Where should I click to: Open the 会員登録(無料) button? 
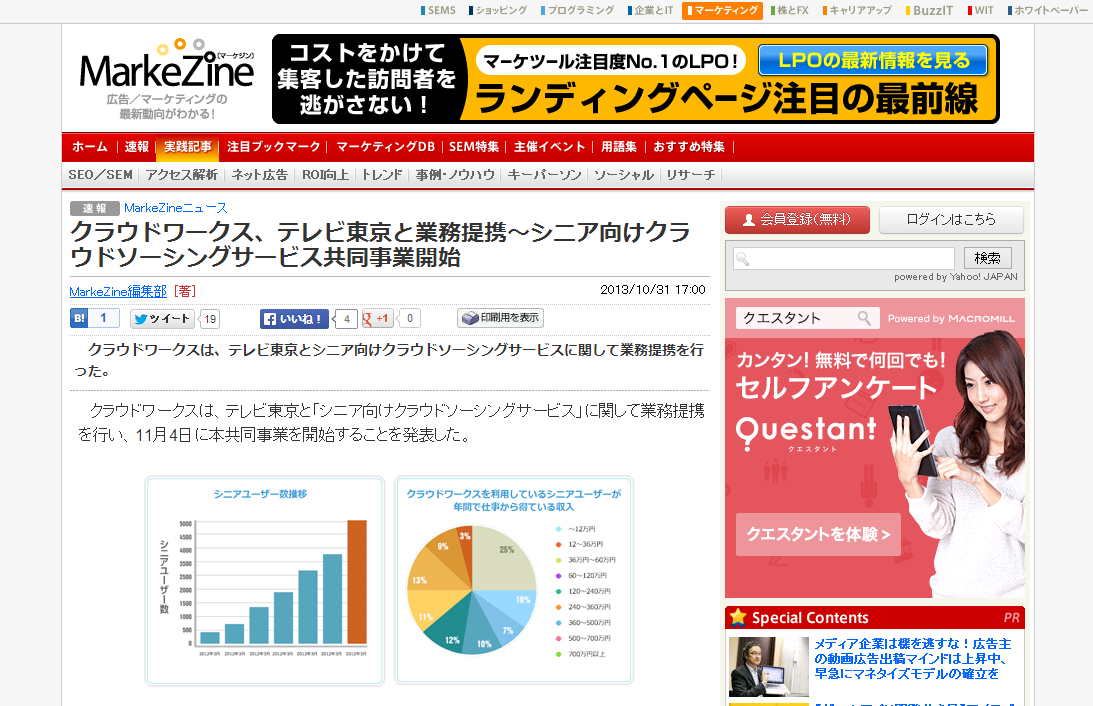tap(797, 220)
